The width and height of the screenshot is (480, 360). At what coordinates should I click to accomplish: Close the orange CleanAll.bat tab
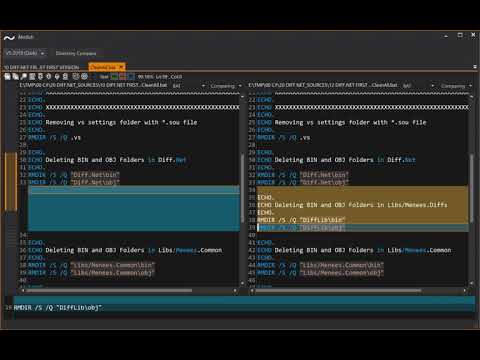point(121,67)
